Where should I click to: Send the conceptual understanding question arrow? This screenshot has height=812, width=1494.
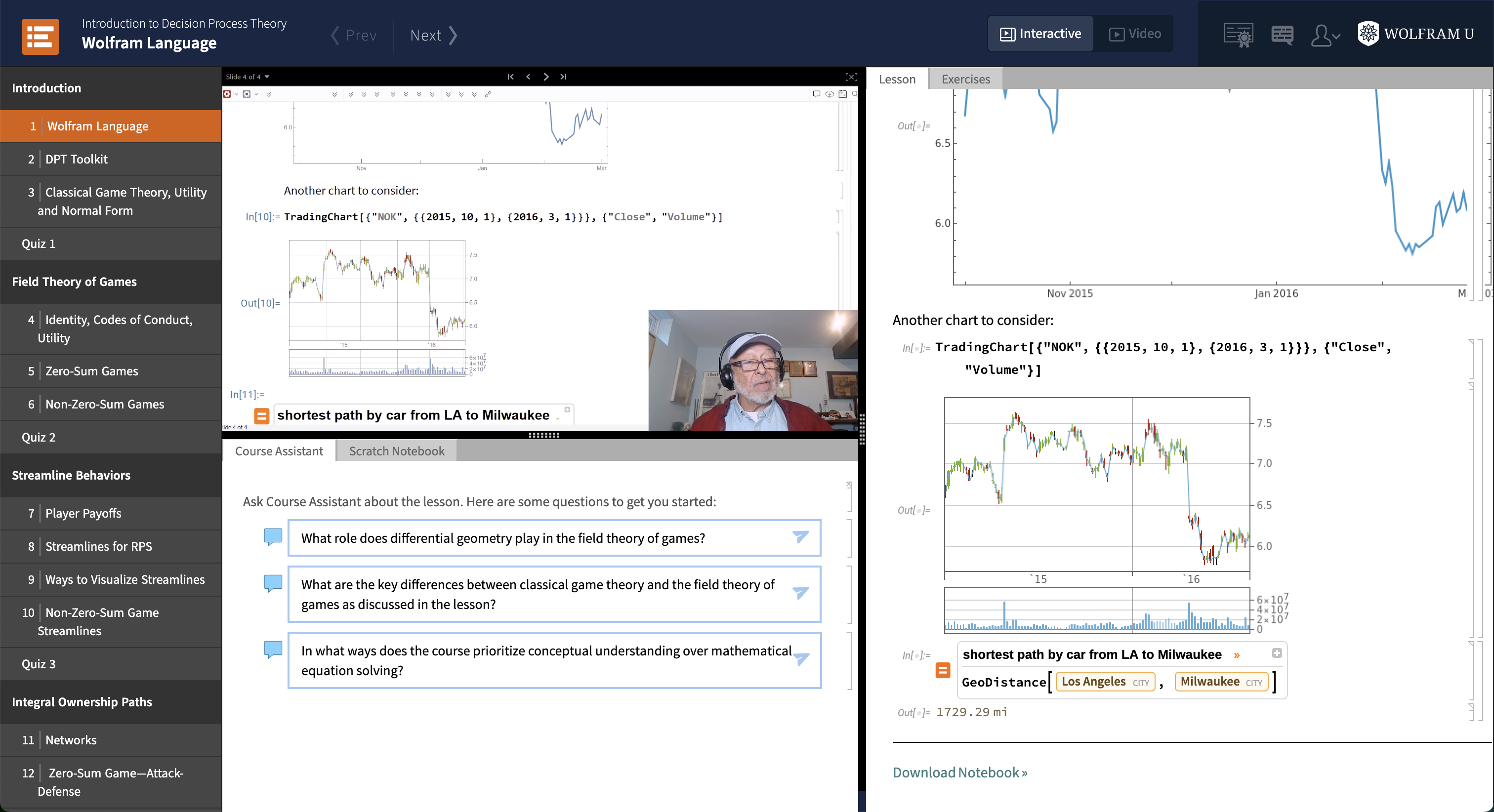click(800, 659)
